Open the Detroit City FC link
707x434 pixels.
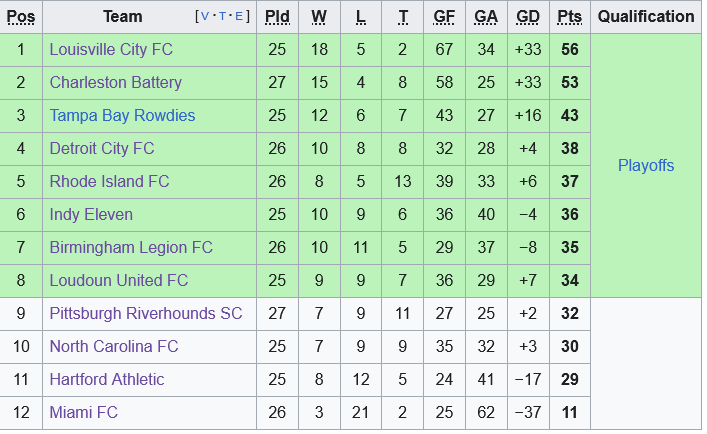pyautogui.click(x=102, y=148)
